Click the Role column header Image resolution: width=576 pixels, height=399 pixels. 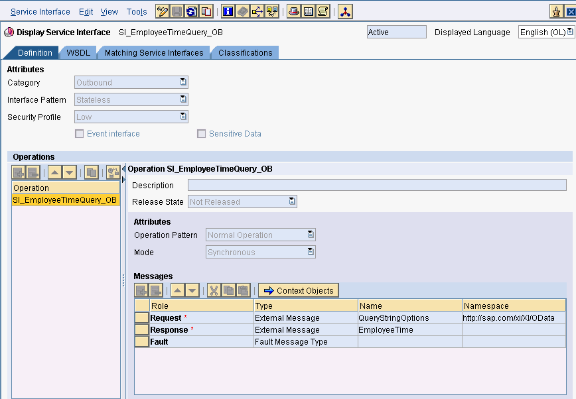(202, 306)
